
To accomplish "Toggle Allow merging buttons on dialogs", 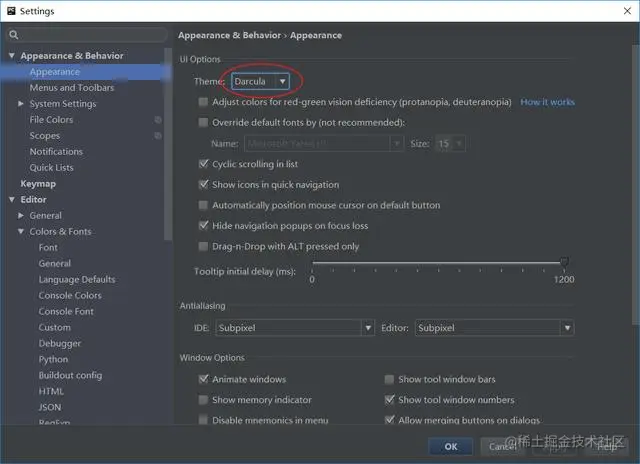I will pyautogui.click(x=389, y=420).
